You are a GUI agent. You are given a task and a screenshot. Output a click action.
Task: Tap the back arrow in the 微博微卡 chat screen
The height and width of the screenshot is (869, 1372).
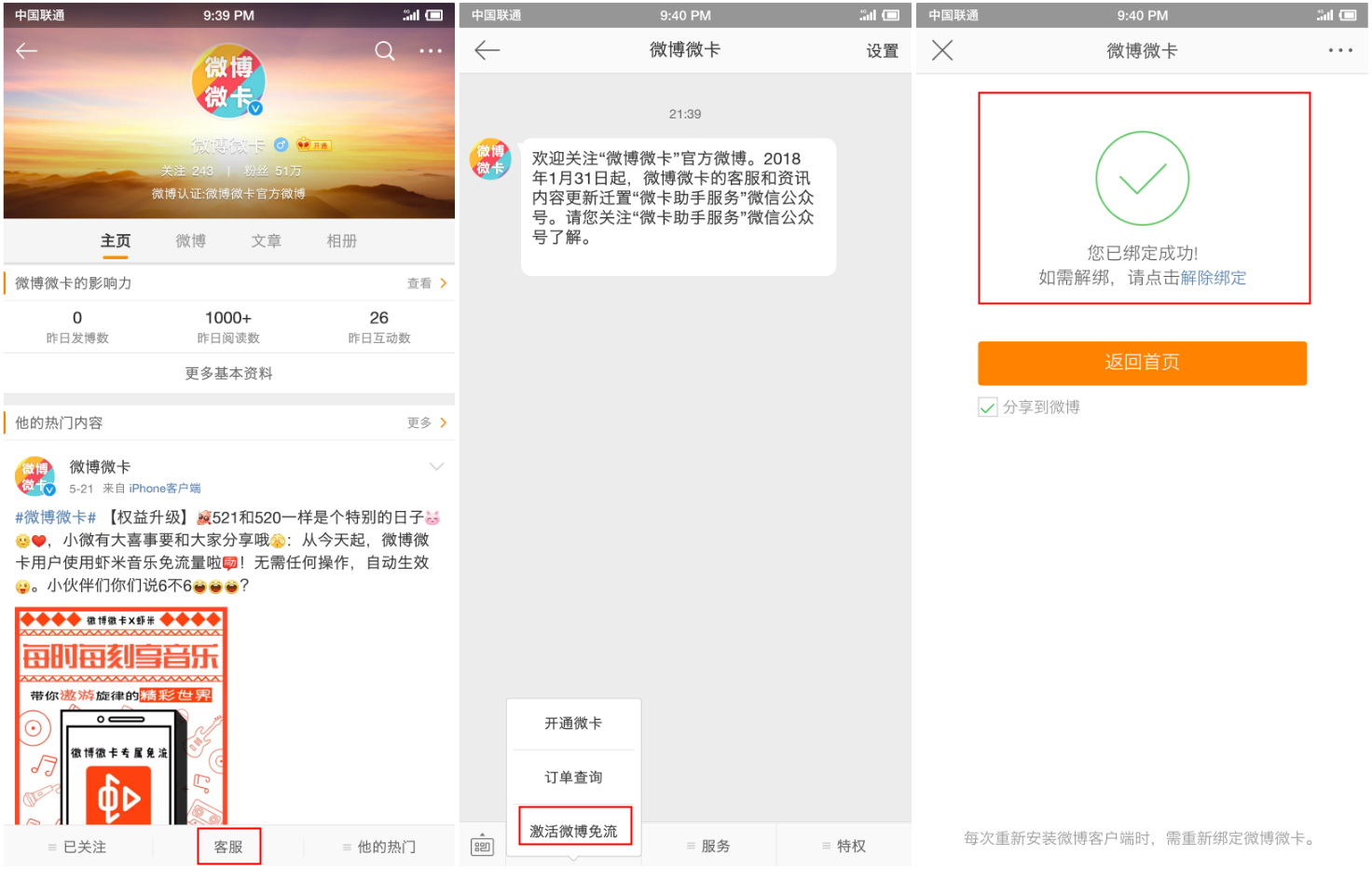487,50
